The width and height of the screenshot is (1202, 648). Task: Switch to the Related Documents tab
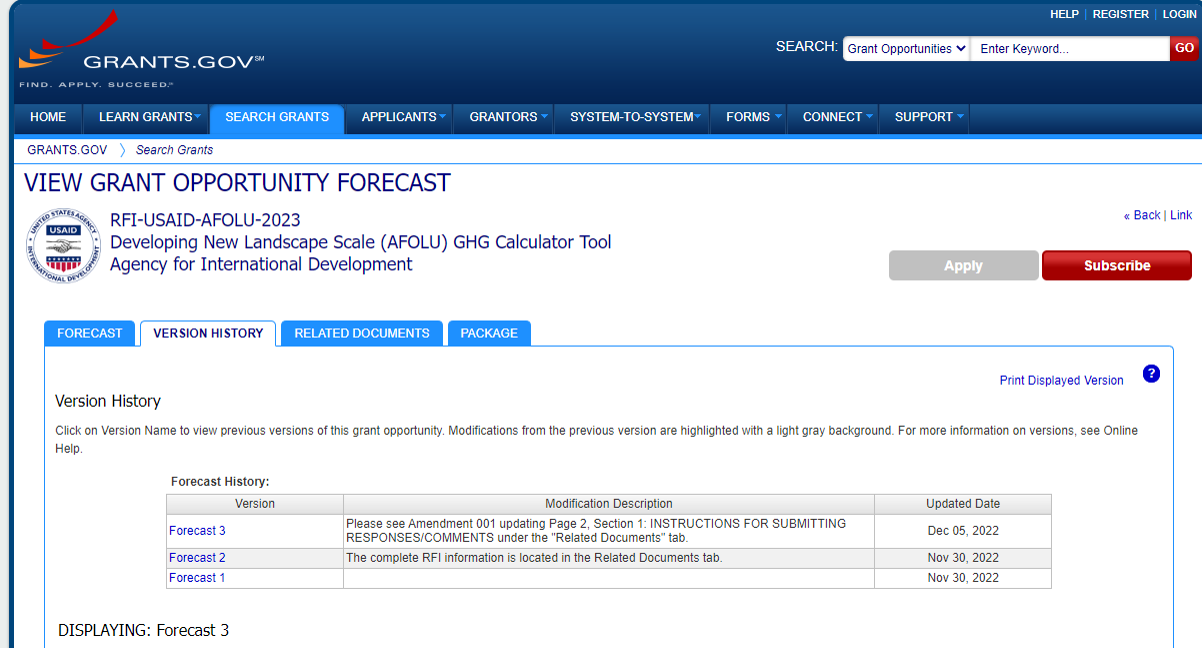pyautogui.click(x=362, y=333)
